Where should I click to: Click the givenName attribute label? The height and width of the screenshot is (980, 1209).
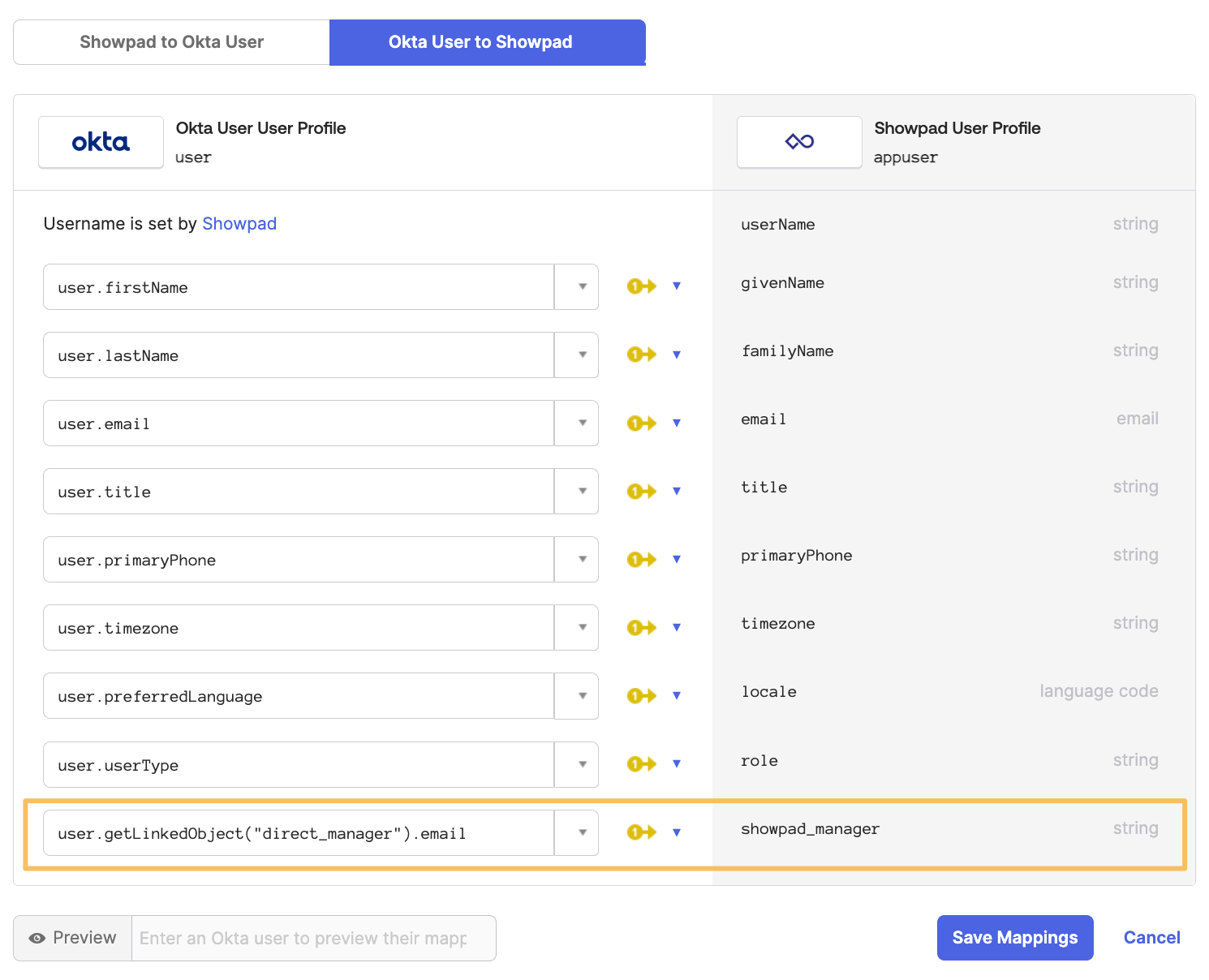tap(783, 283)
